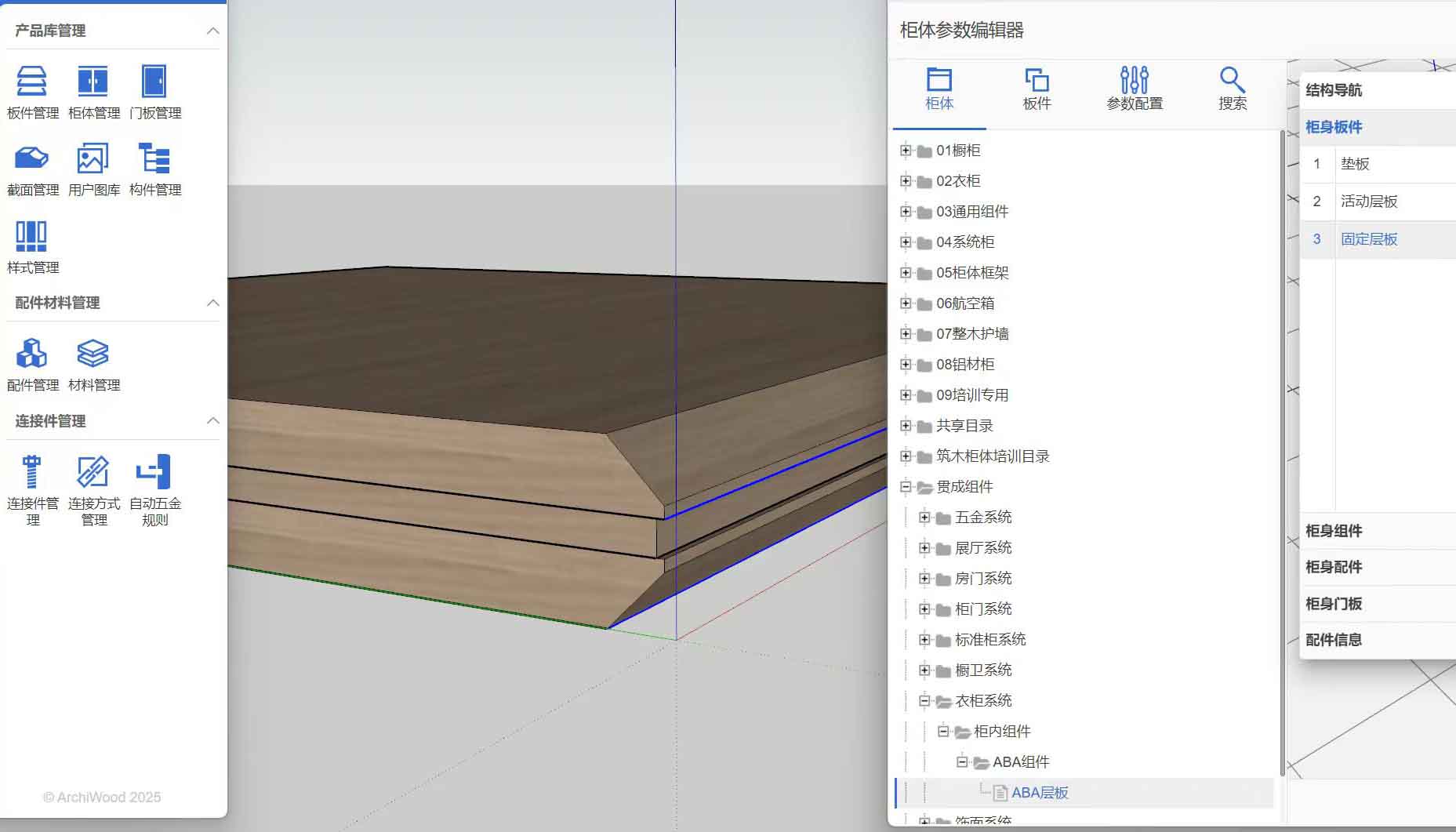The width and height of the screenshot is (1456, 832).
Task: Open the 配件管理 accessories icon
Action: click(32, 354)
